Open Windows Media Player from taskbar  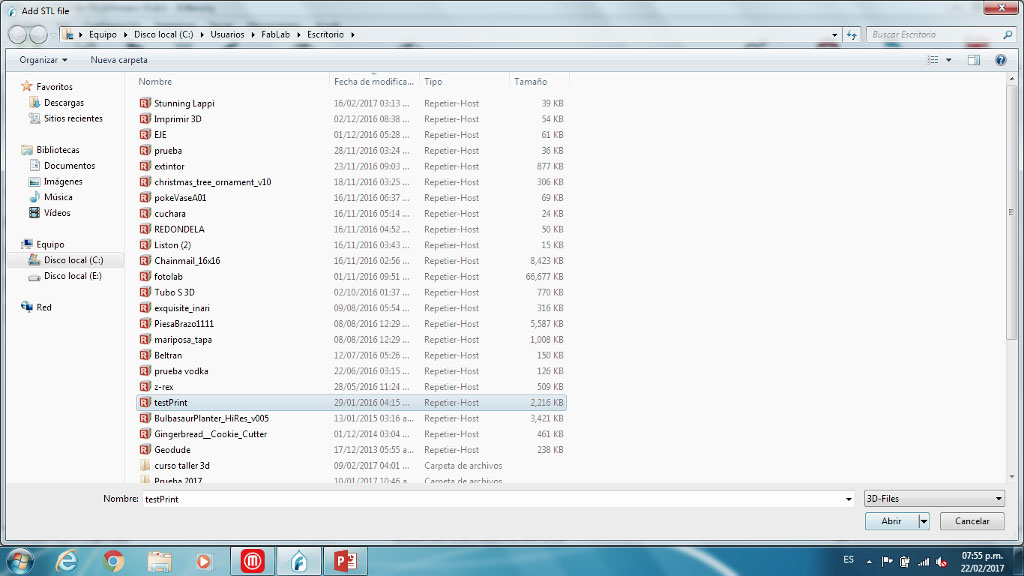click(204, 561)
